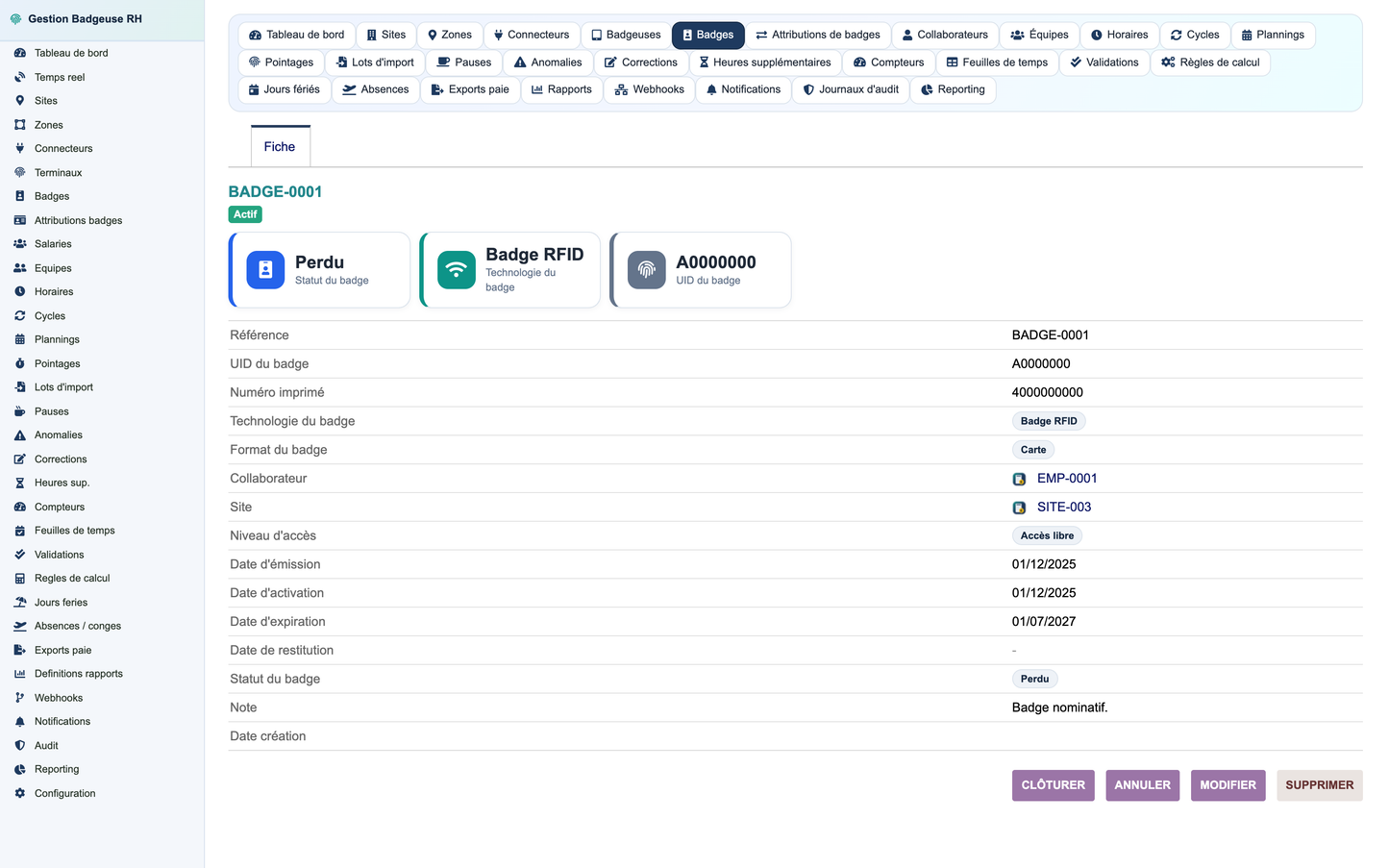
Task: Open Pointages stopwatch entry in sidebar
Action: click(57, 363)
